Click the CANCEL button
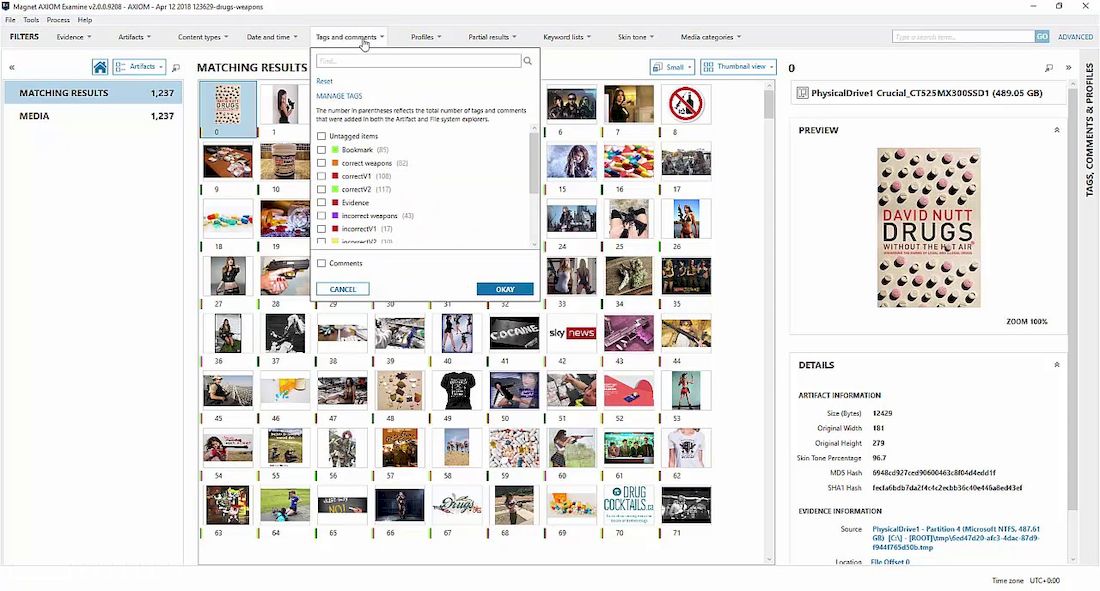This screenshot has height=591, width=1100. click(x=343, y=289)
